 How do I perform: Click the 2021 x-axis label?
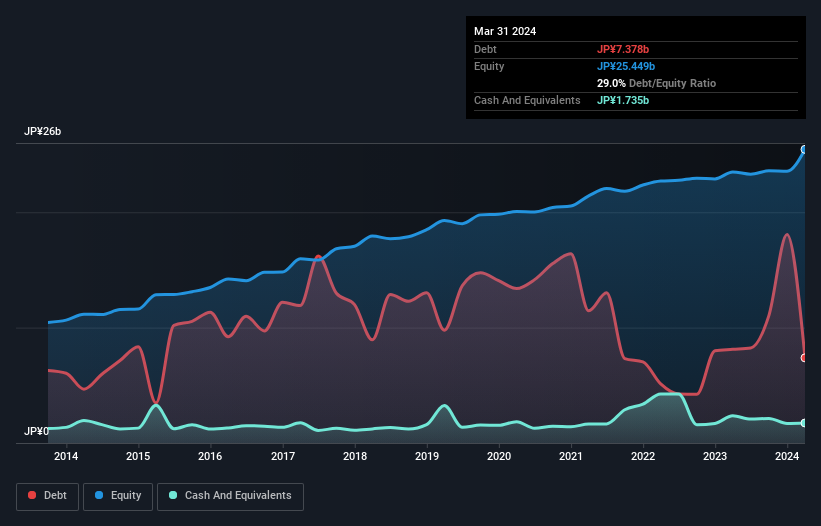(x=571, y=456)
